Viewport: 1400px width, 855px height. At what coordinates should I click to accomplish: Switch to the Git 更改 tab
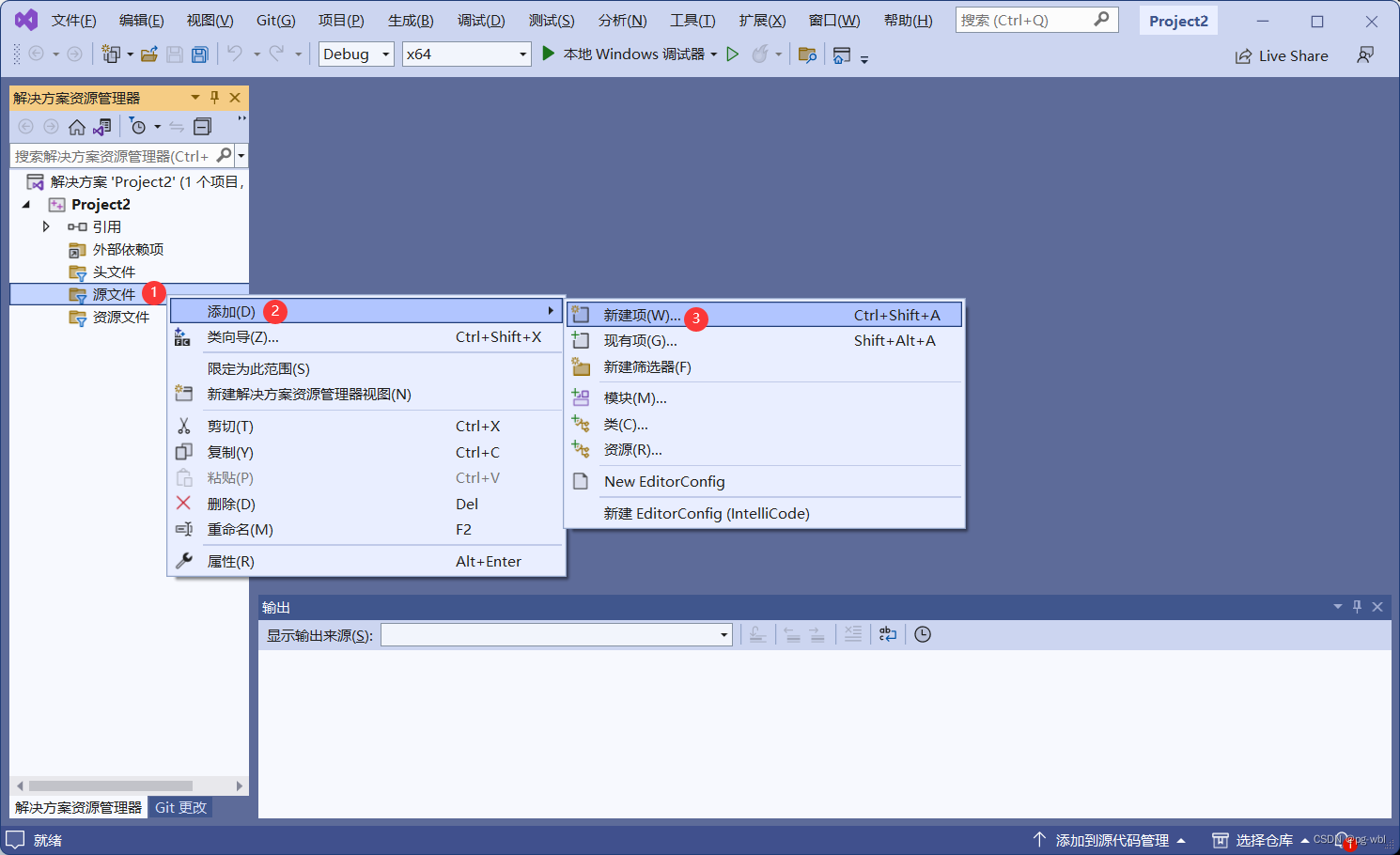tap(179, 806)
